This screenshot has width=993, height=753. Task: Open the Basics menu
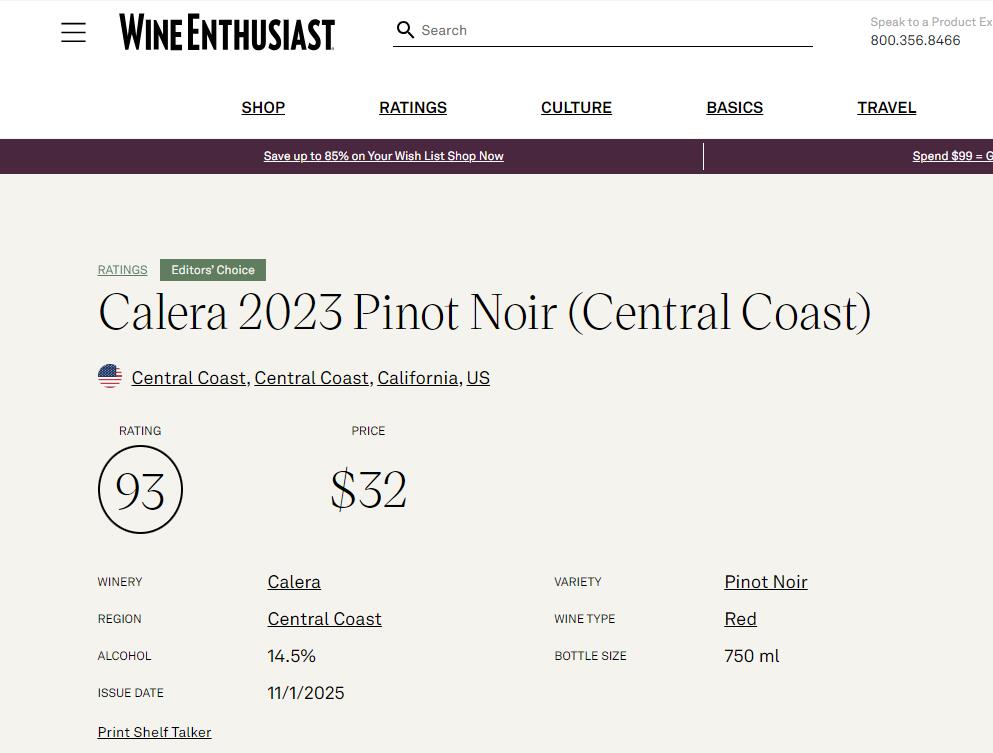pyautogui.click(x=734, y=107)
